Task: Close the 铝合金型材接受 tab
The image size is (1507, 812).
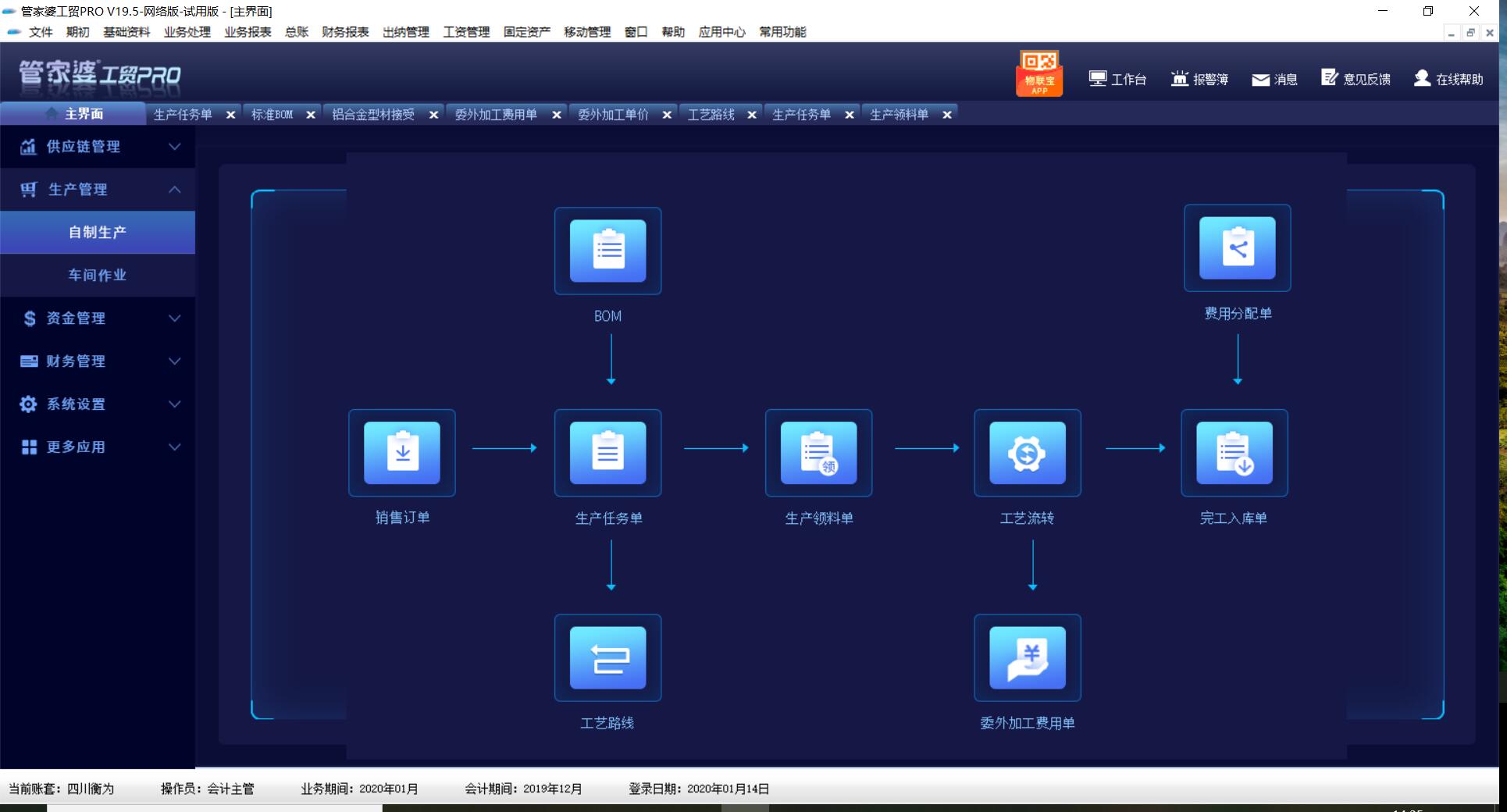Action: 434,115
